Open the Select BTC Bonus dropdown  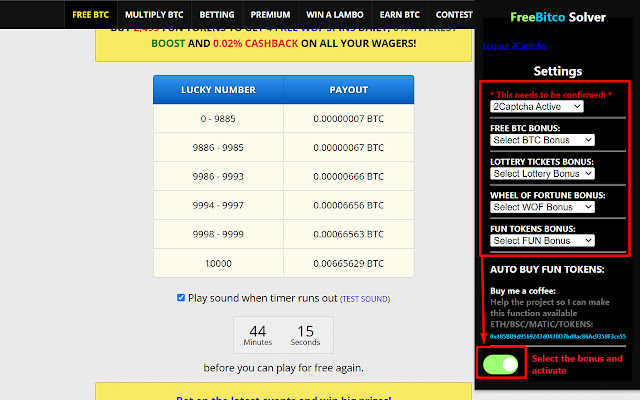[542, 140]
